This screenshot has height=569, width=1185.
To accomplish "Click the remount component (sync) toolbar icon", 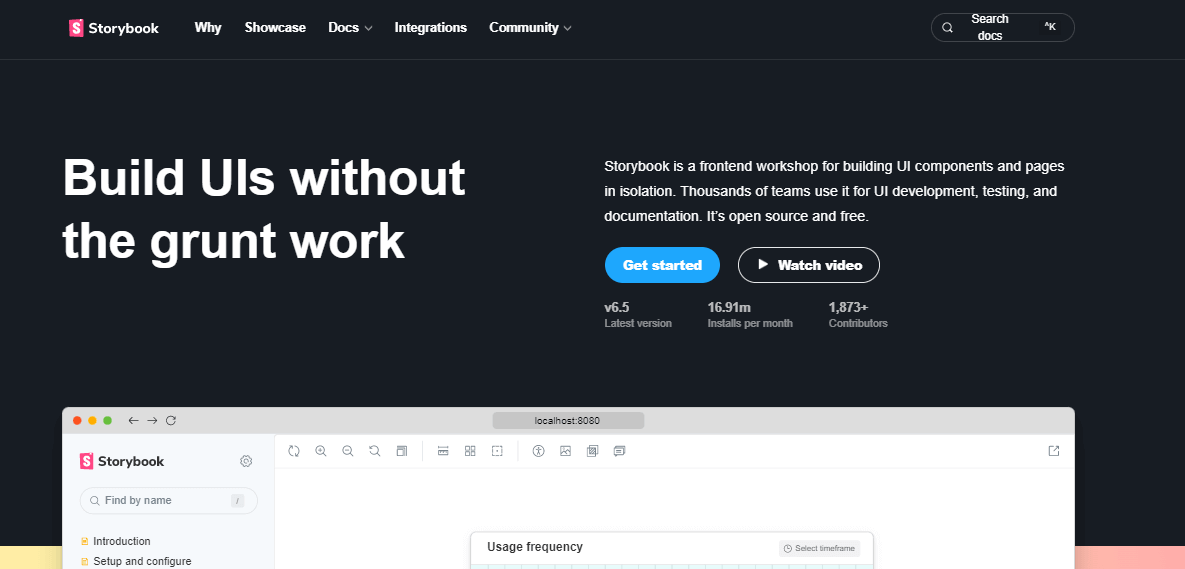I will click(x=294, y=451).
